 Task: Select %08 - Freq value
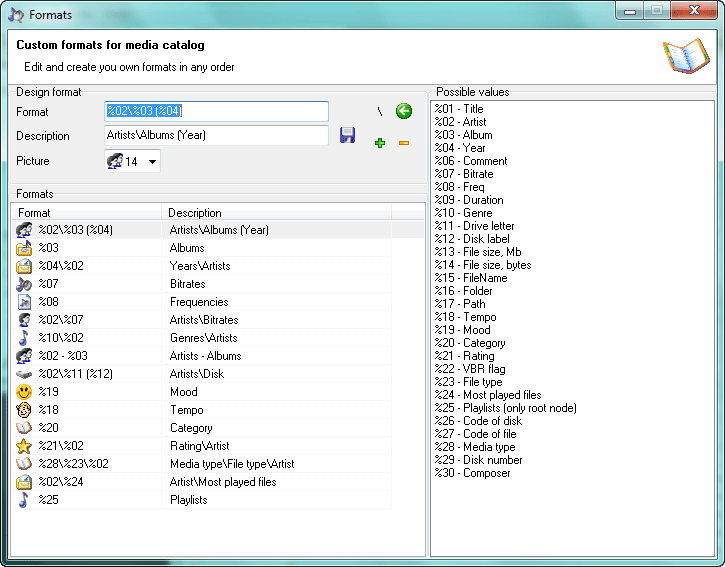tap(459, 187)
